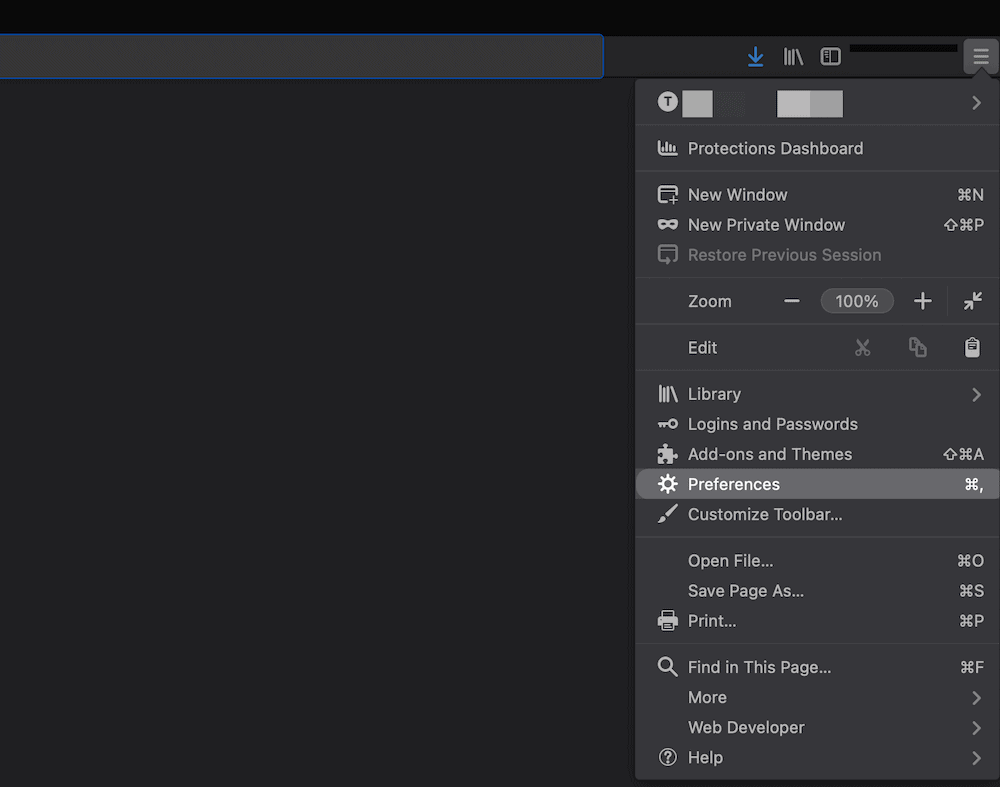1000x787 pixels.
Task: Toggle the sidebar using its toolbar icon
Action: [830, 56]
